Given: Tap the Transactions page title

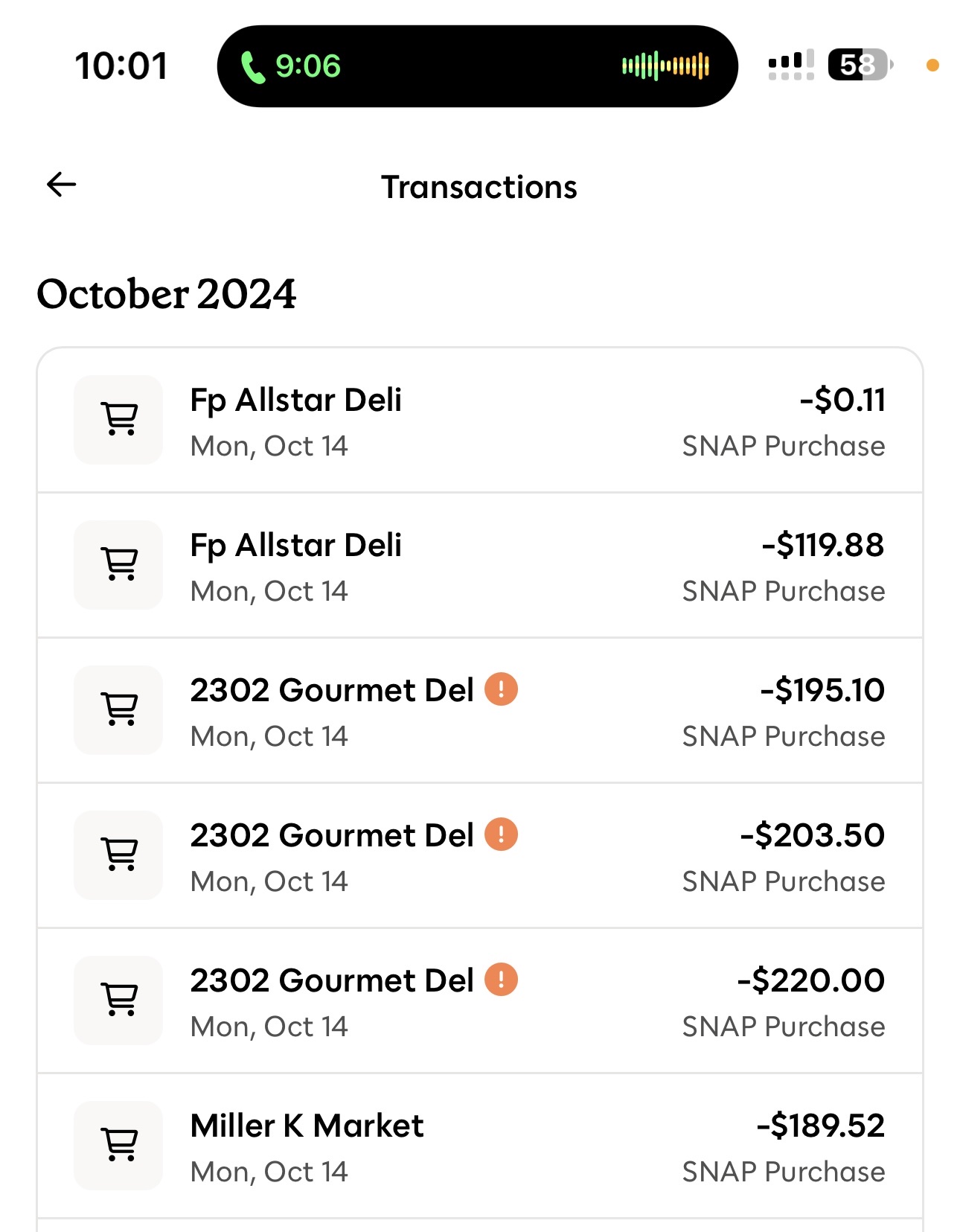Looking at the screenshot, I should [x=479, y=187].
